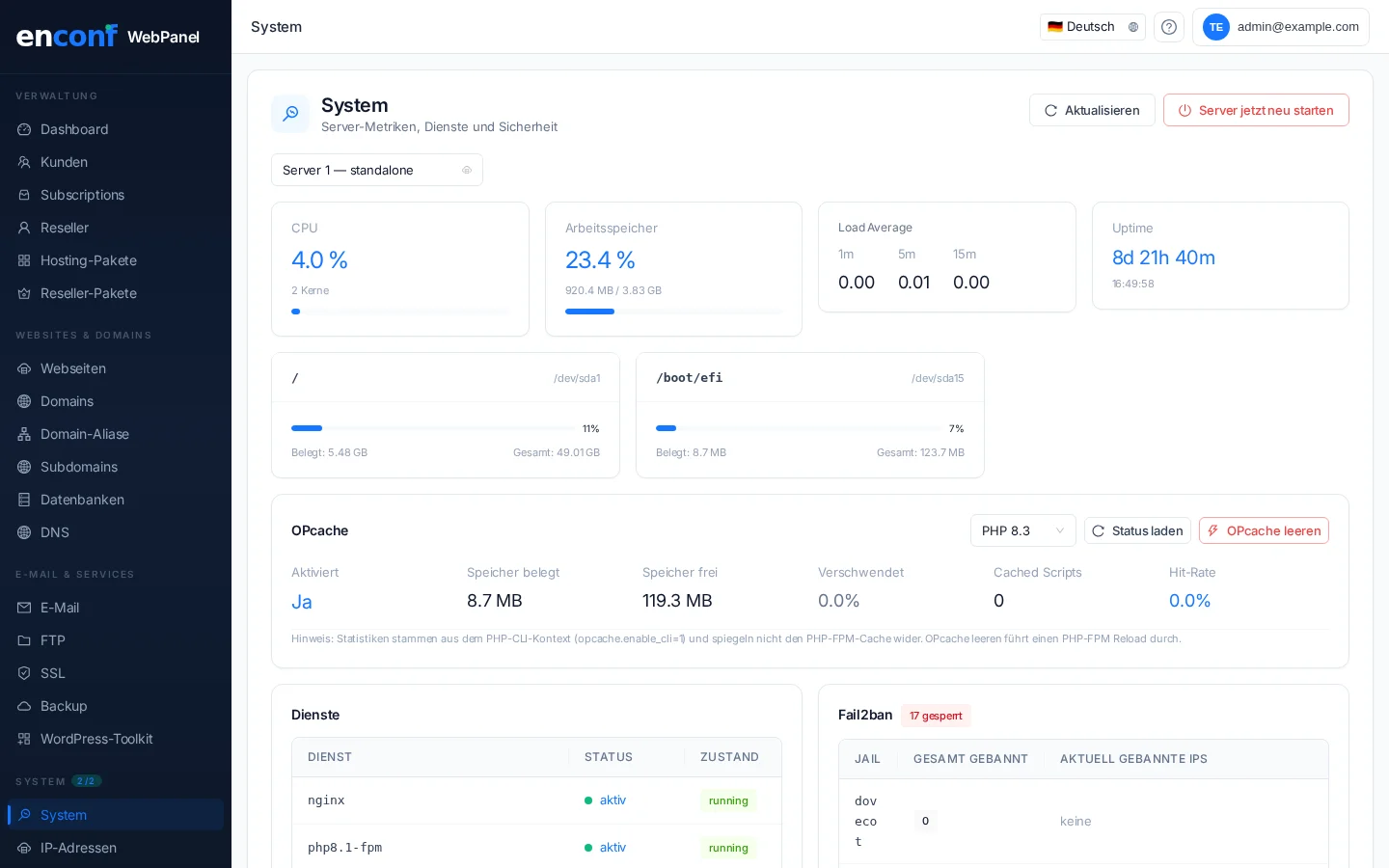Click the WordPress-Toolkit sidebar icon

(24, 739)
